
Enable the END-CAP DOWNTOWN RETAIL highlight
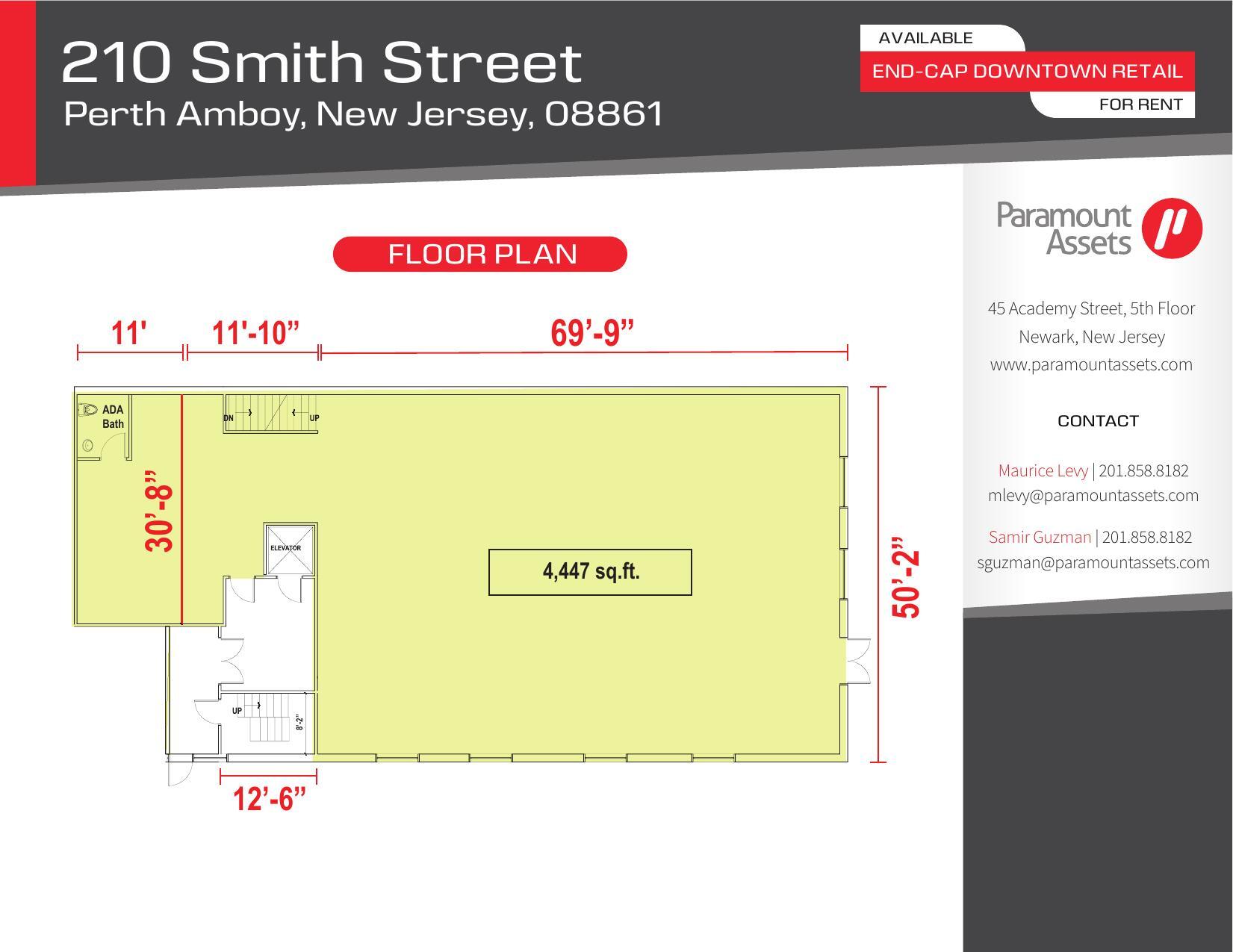click(x=1027, y=72)
